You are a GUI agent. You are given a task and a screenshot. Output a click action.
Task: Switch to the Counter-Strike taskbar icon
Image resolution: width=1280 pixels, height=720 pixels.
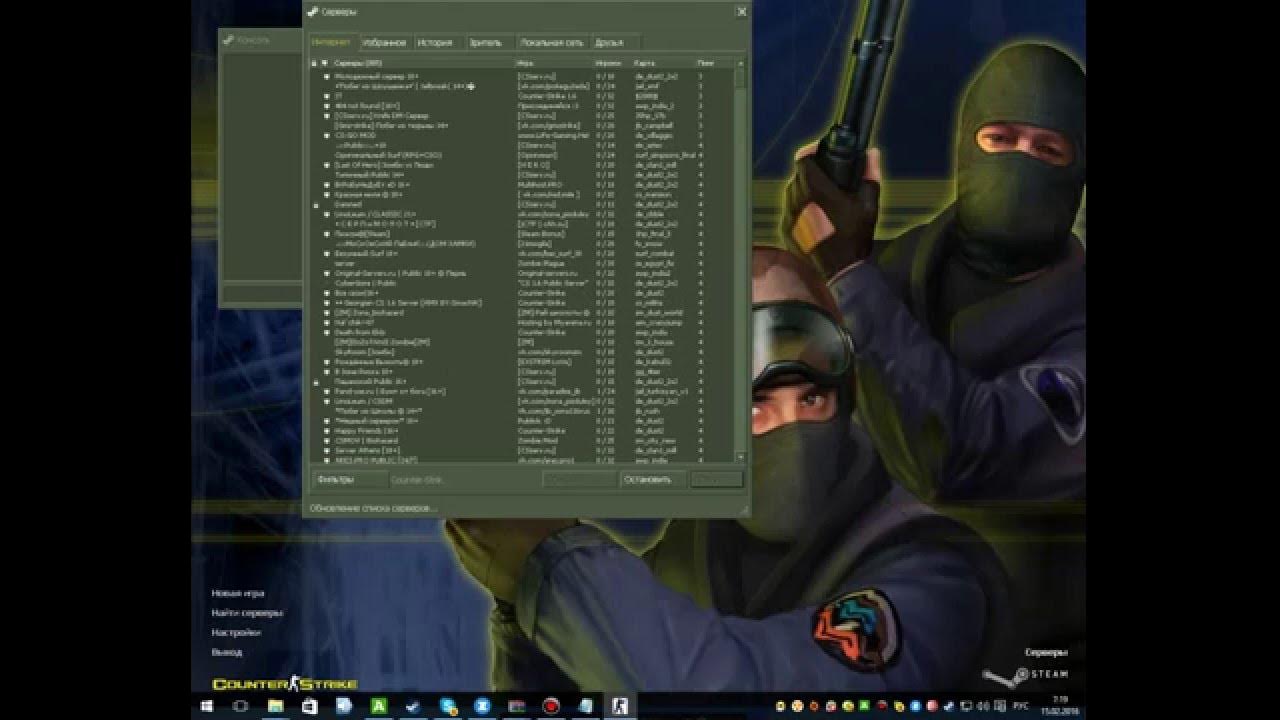tap(620, 705)
